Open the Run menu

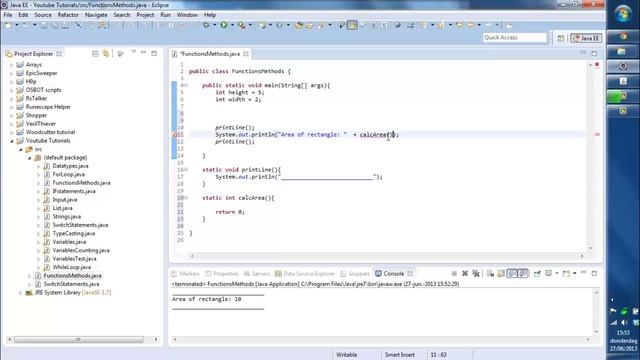pyautogui.click(x=165, y=15)
